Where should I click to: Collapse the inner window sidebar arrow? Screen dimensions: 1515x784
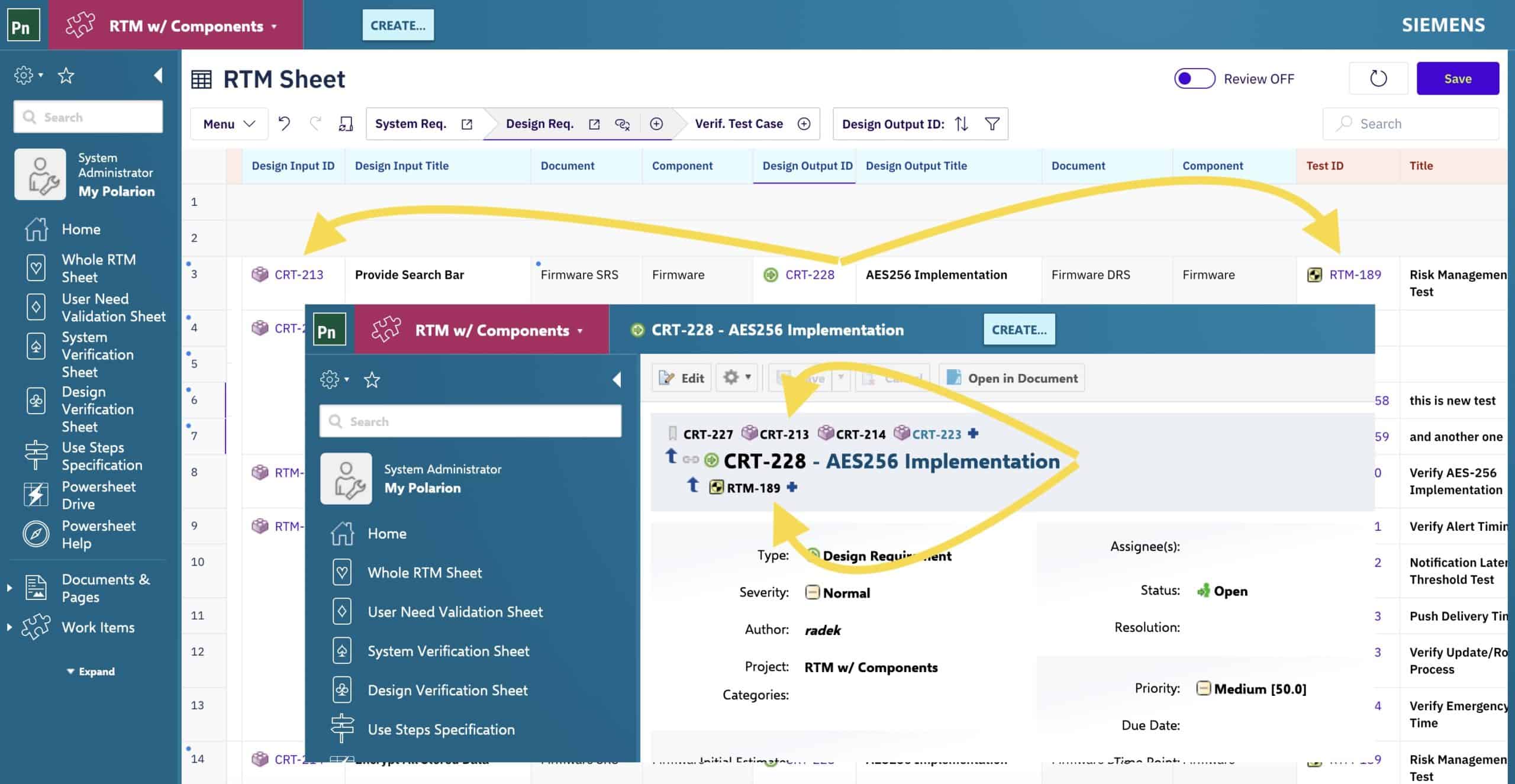click(x=617, y=379)
